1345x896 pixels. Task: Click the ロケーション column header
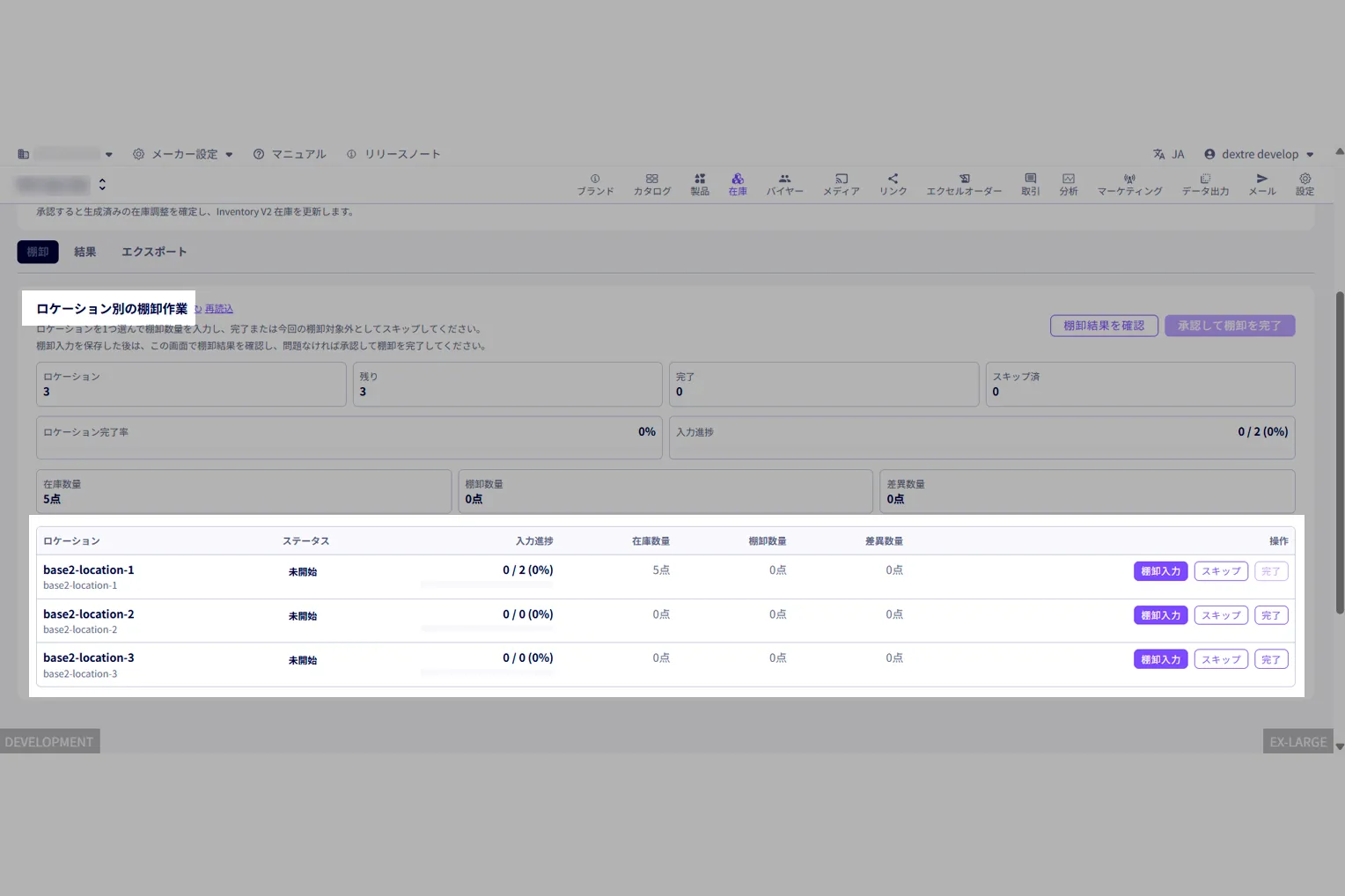[71, 541]
